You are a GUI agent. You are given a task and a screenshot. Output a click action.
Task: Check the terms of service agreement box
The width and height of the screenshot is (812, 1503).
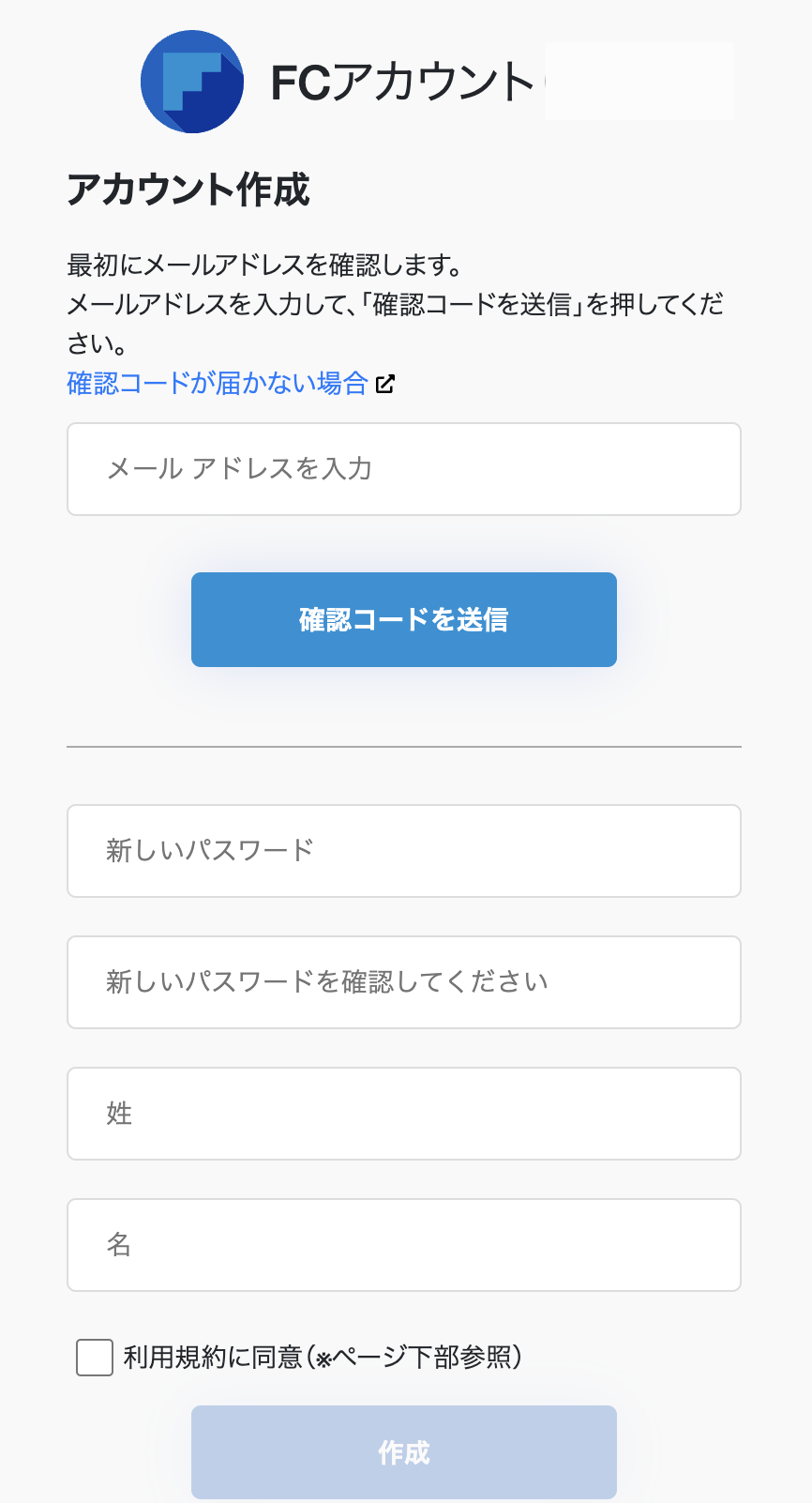93,1357
